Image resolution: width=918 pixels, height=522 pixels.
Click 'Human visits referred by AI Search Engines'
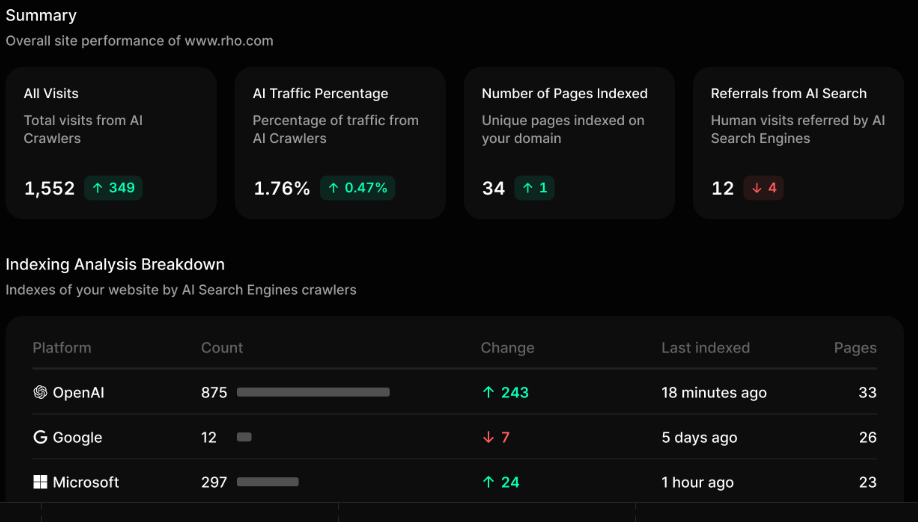pos(798,129)
